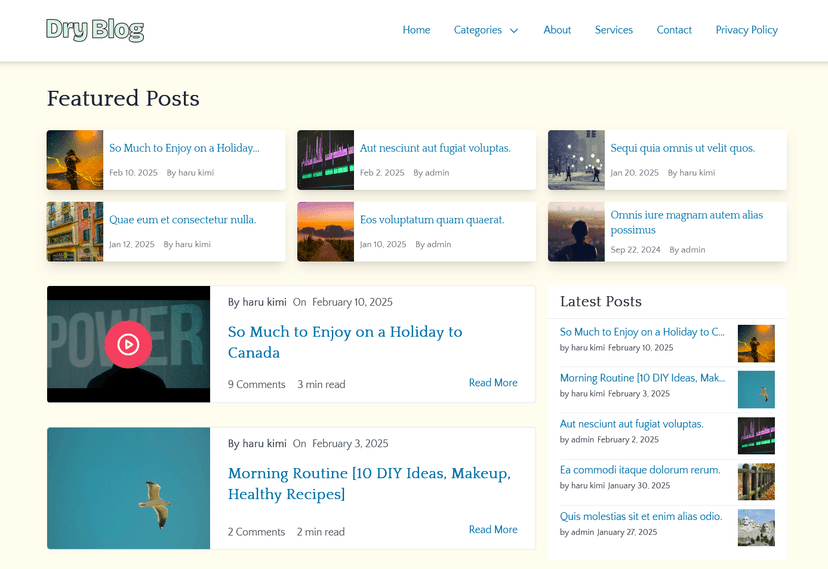
Task: Click the sunset path featured thumbnail
Action: [x=326, y=232]
